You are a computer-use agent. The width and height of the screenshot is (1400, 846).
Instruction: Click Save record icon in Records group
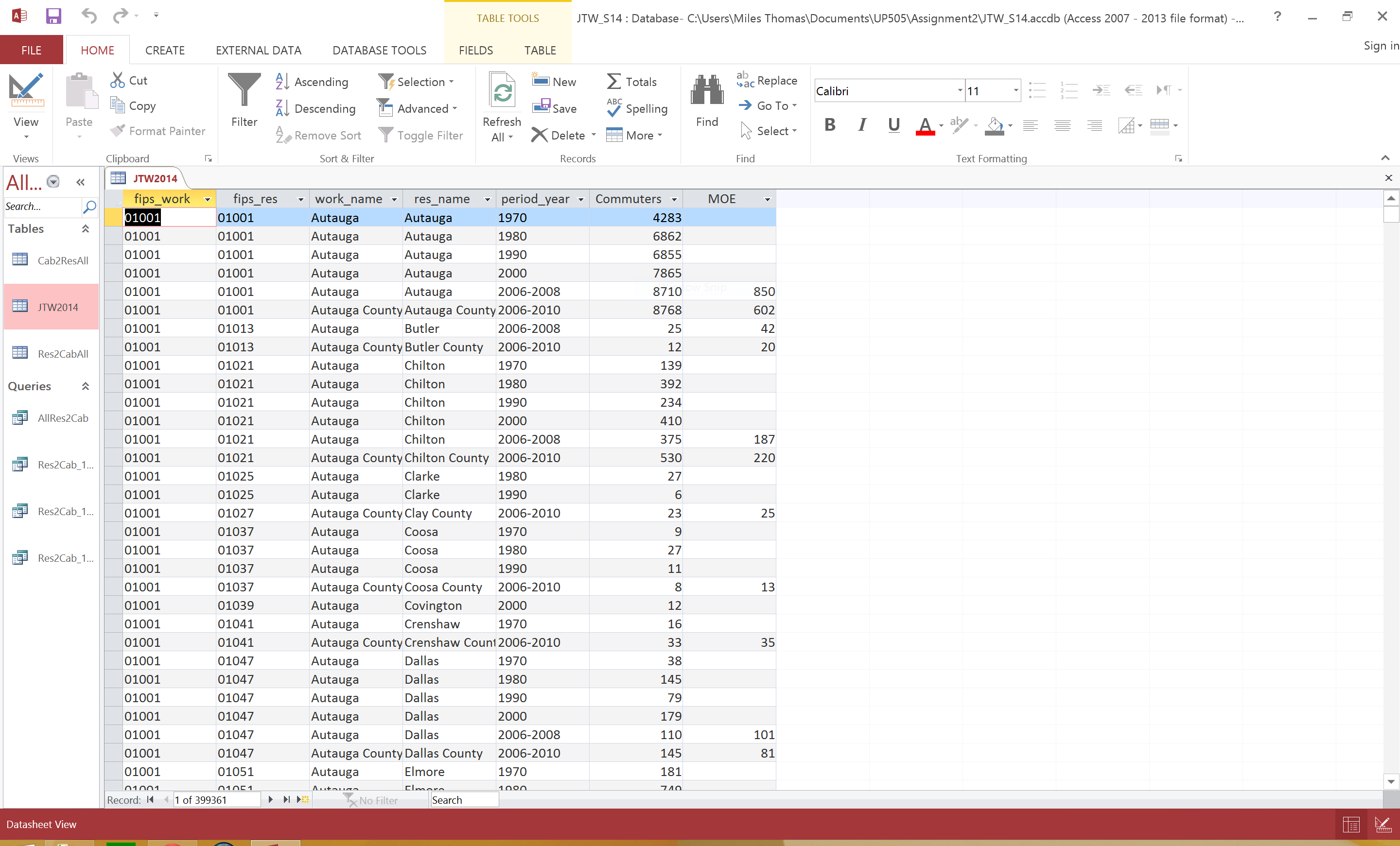point(542,107)
